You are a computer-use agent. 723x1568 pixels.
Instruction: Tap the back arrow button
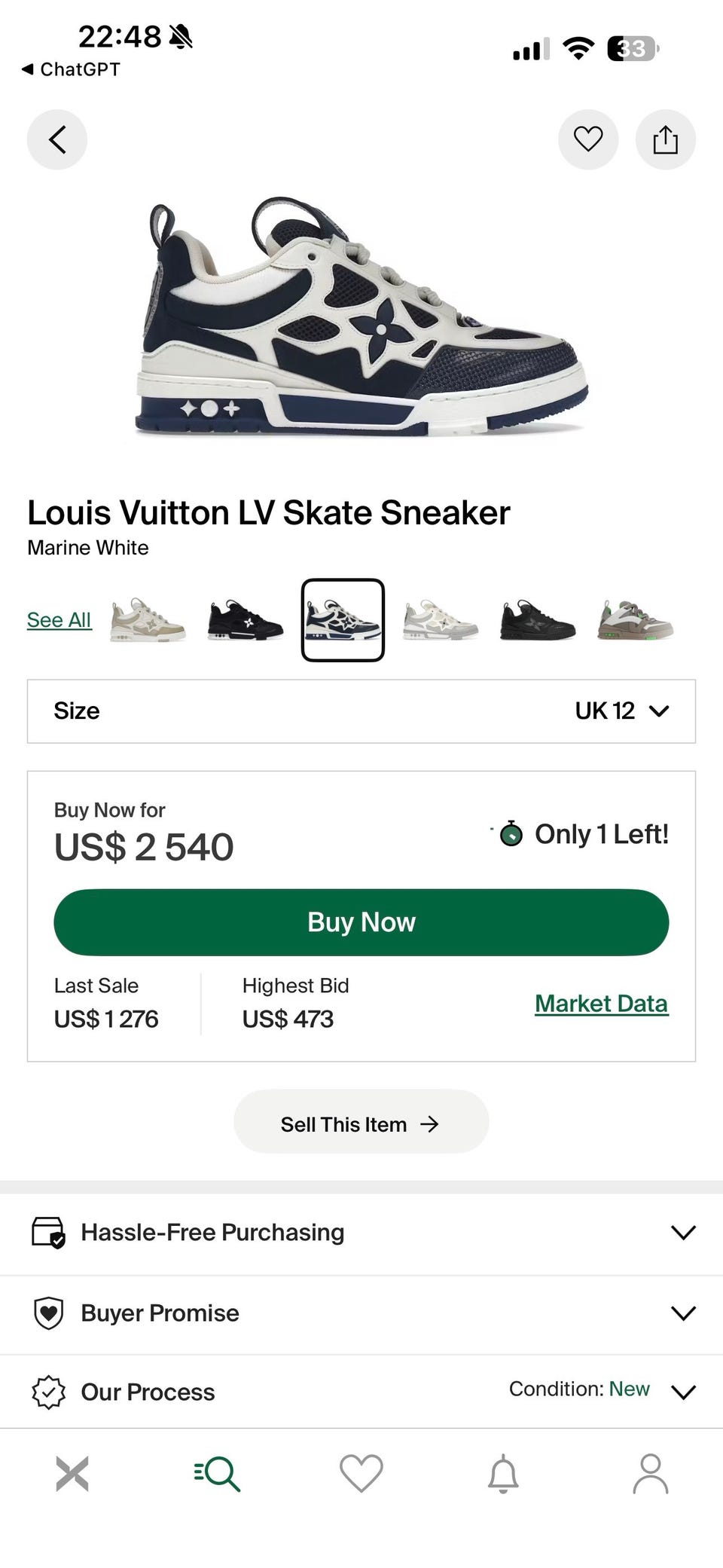point(57,139)
